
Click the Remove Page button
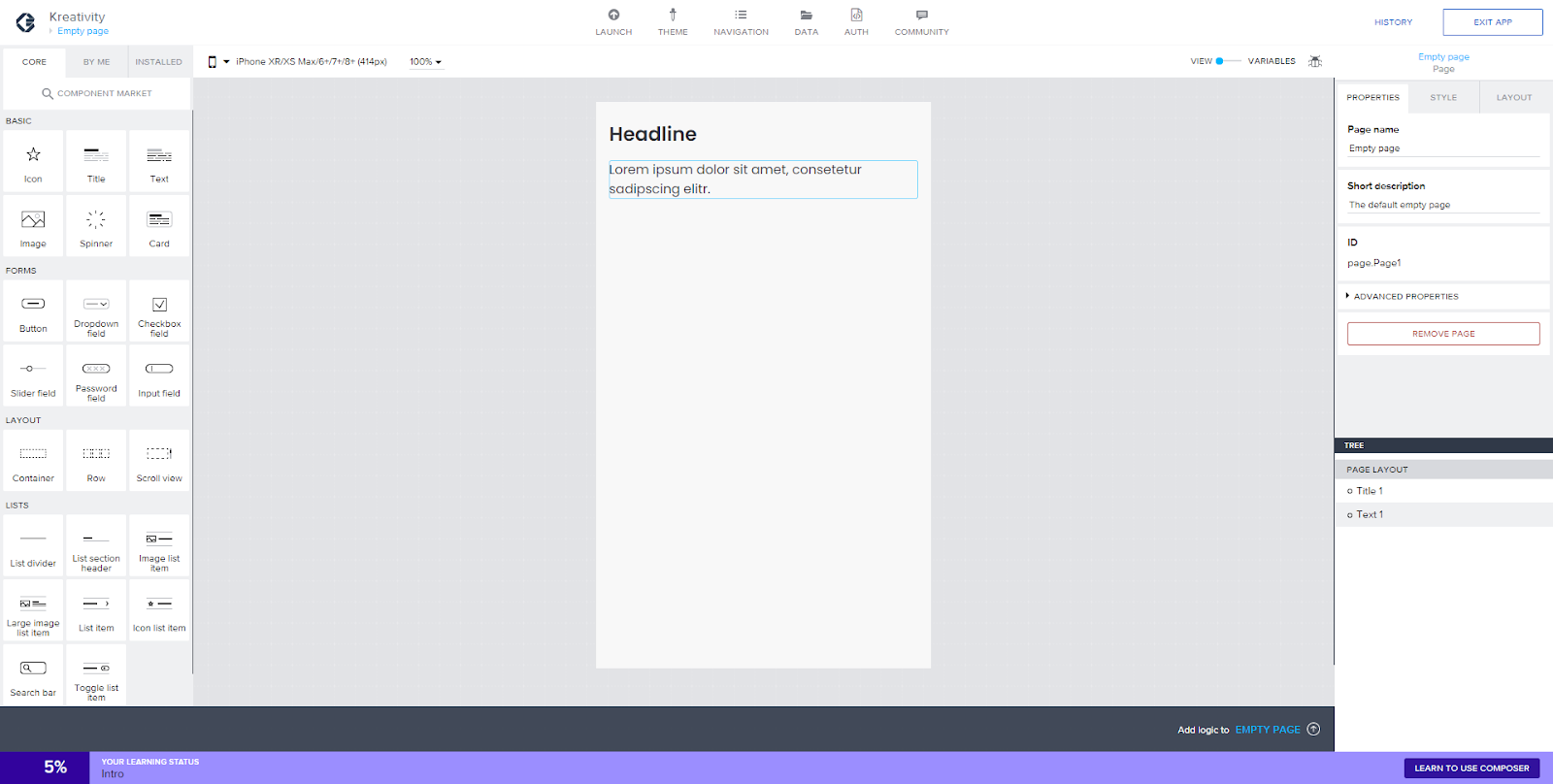(x=1443, y=334)
